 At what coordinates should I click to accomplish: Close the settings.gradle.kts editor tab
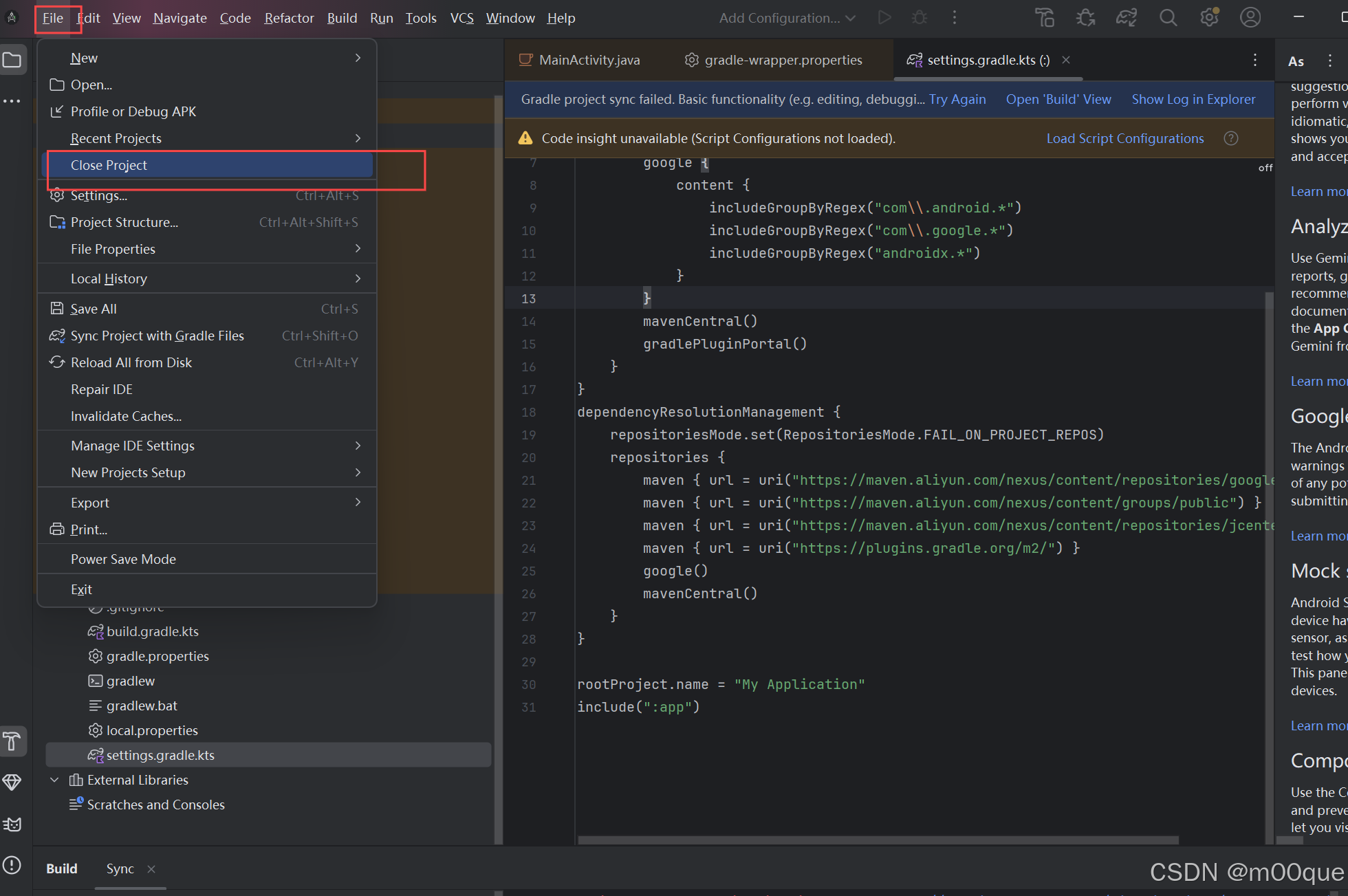(1065, 60)
